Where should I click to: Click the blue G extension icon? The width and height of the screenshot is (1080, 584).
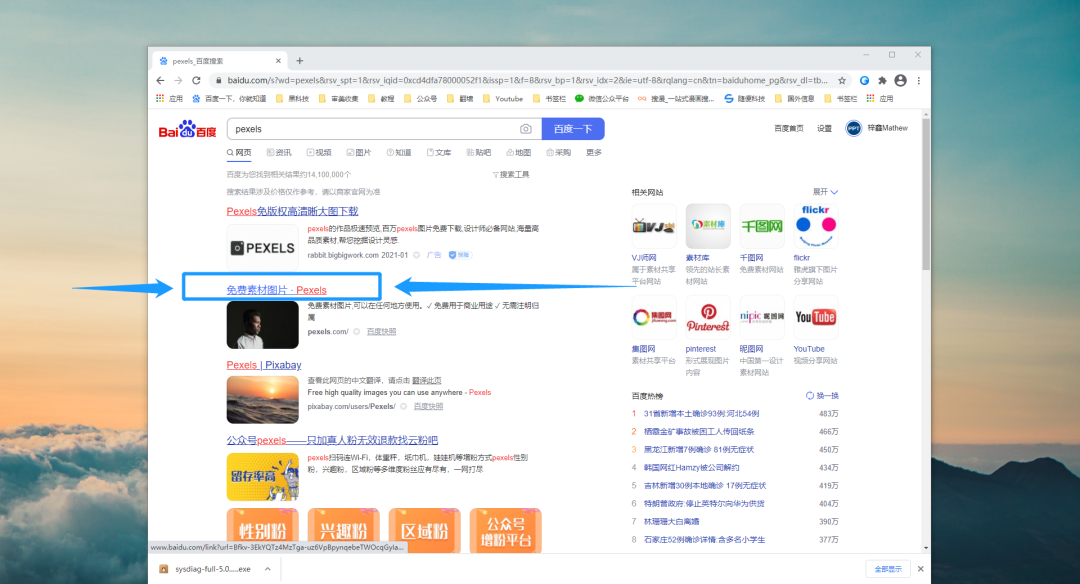(x=864, y=81)
